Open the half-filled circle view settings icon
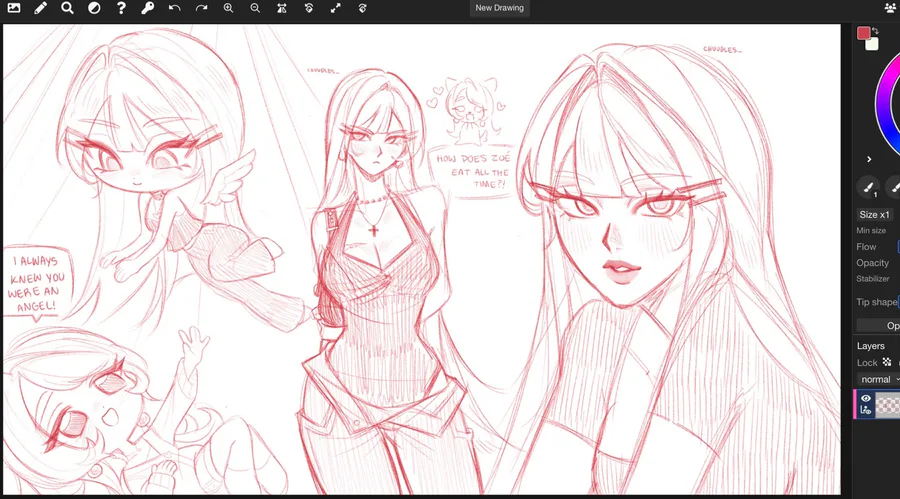 coord(94,8)
